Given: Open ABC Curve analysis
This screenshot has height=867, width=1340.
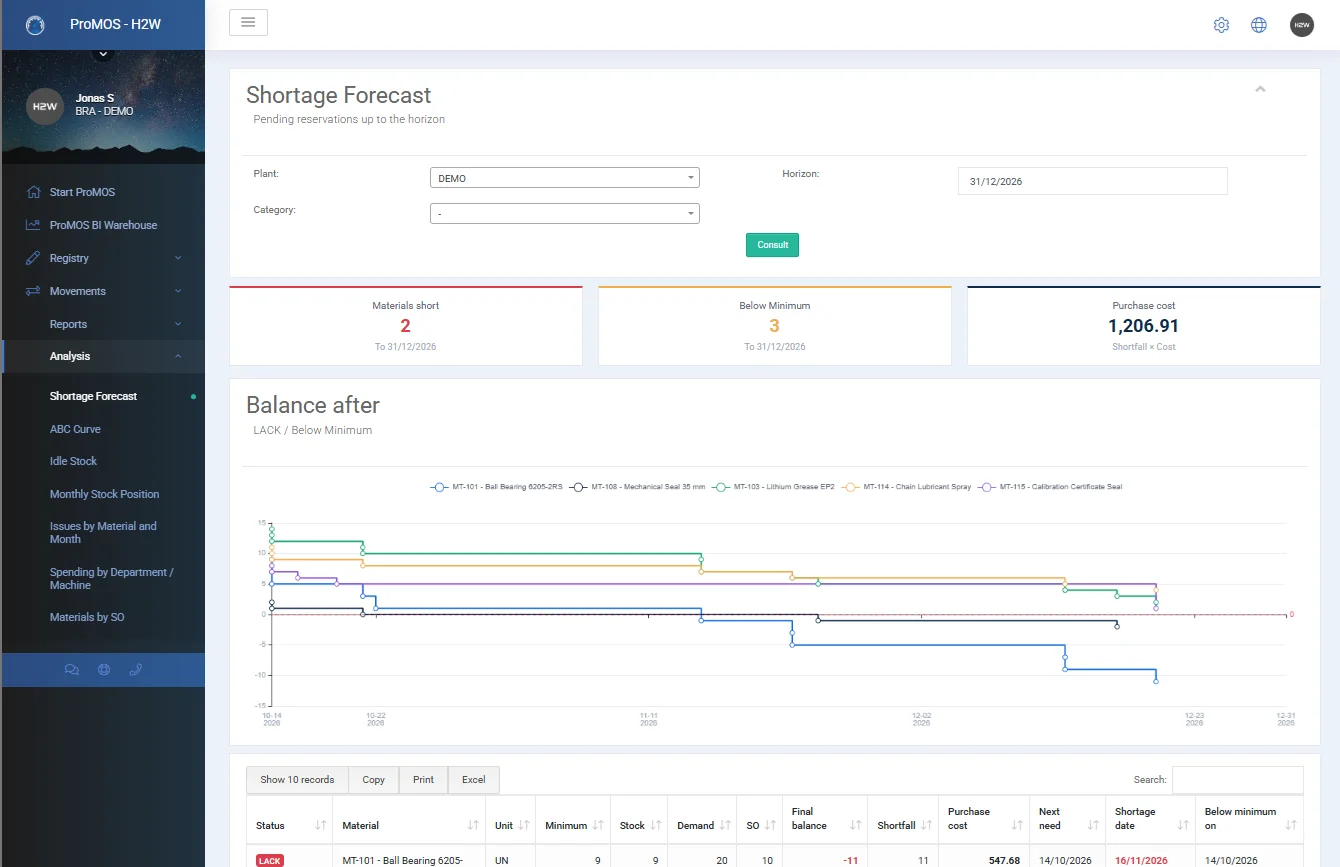Looking at the screenshot, I should coord(75,429).
